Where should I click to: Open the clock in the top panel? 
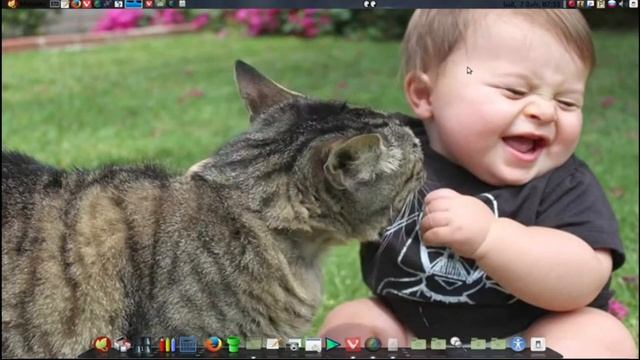(x=532, y=4)
